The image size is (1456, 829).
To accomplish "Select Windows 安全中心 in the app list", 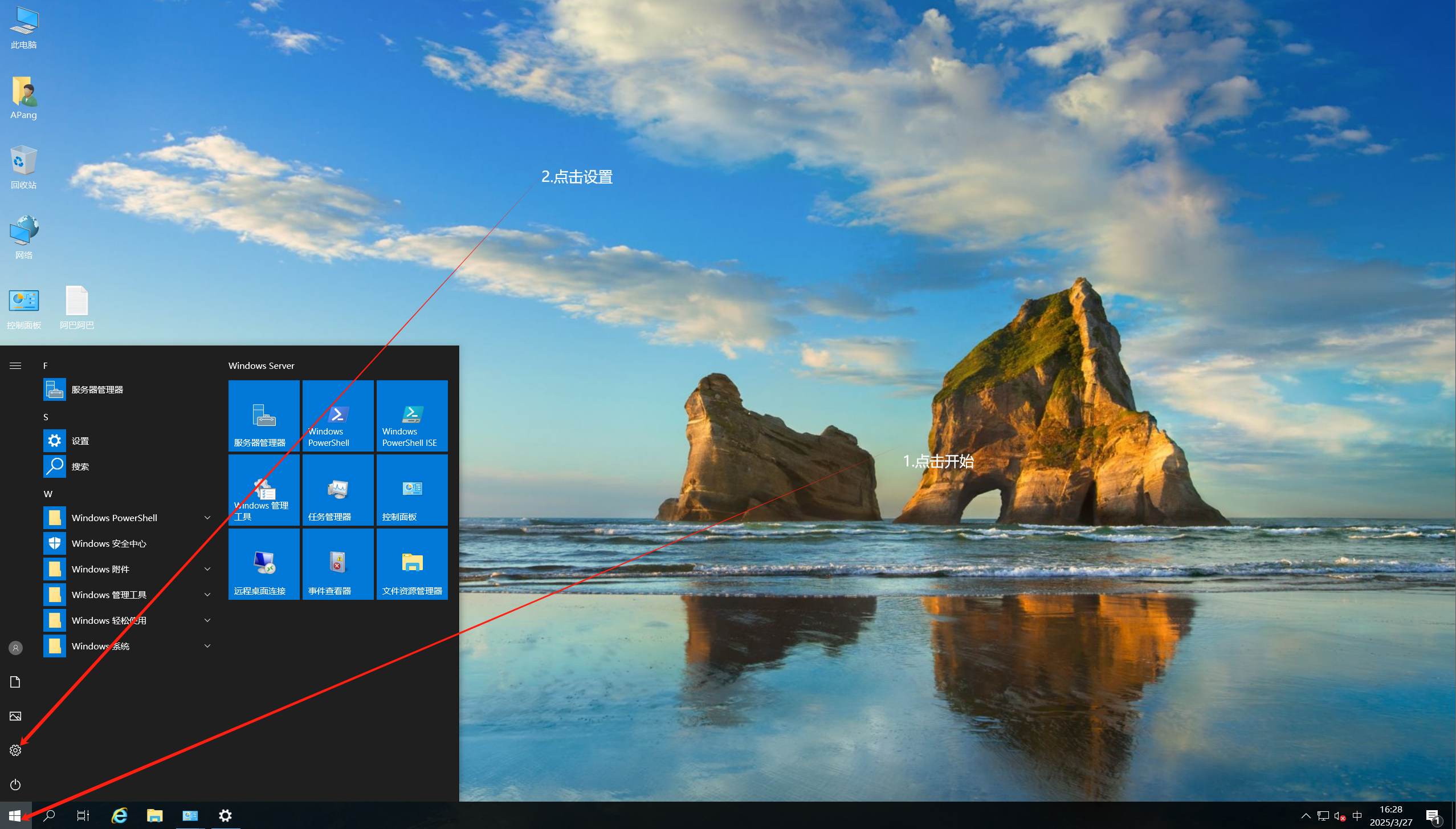I will [x=108, y=543].
